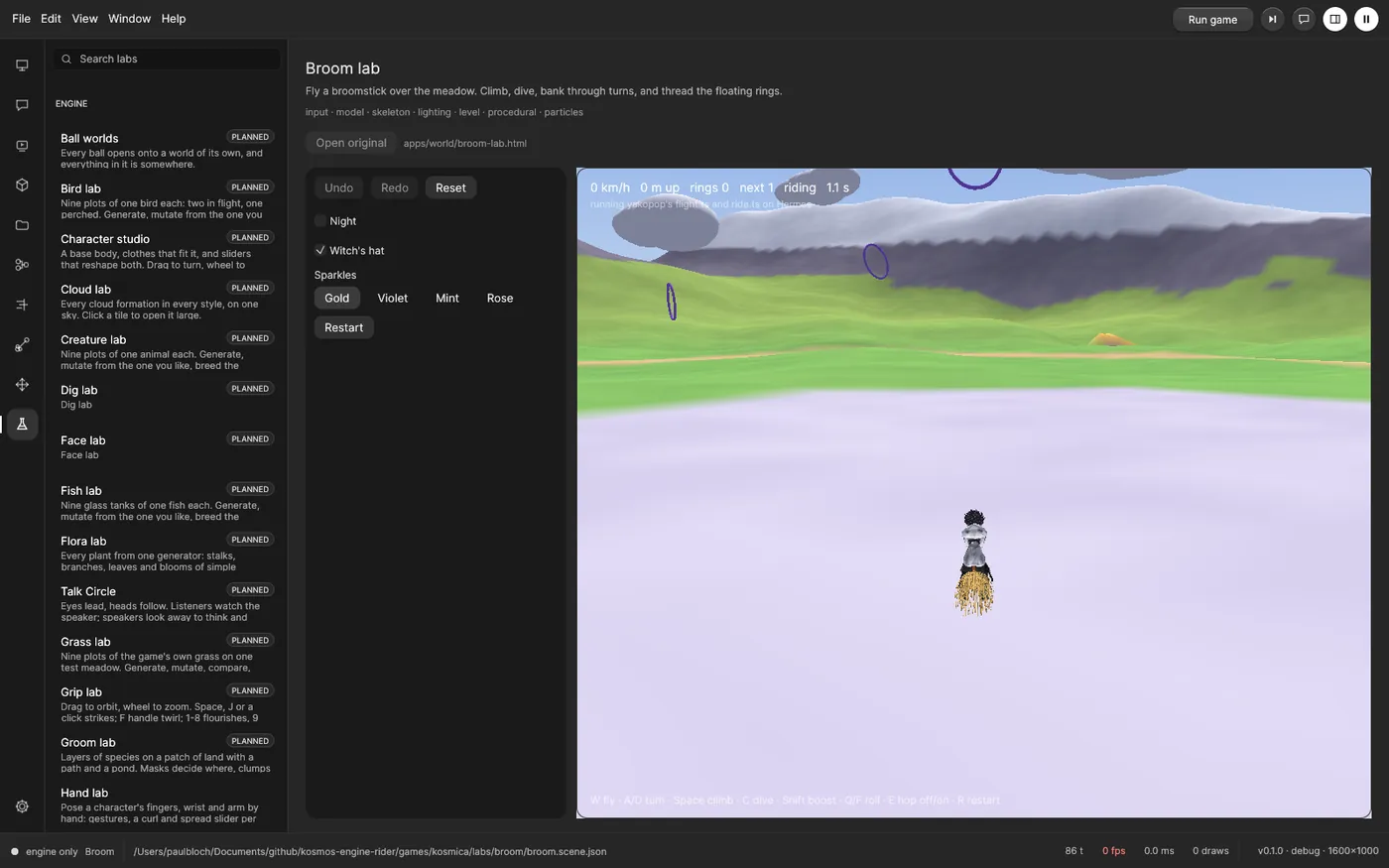Open the Creature lab entry
Viewport: 1389px width, 868px height.
pyautogui.click(x=166, y=351)
